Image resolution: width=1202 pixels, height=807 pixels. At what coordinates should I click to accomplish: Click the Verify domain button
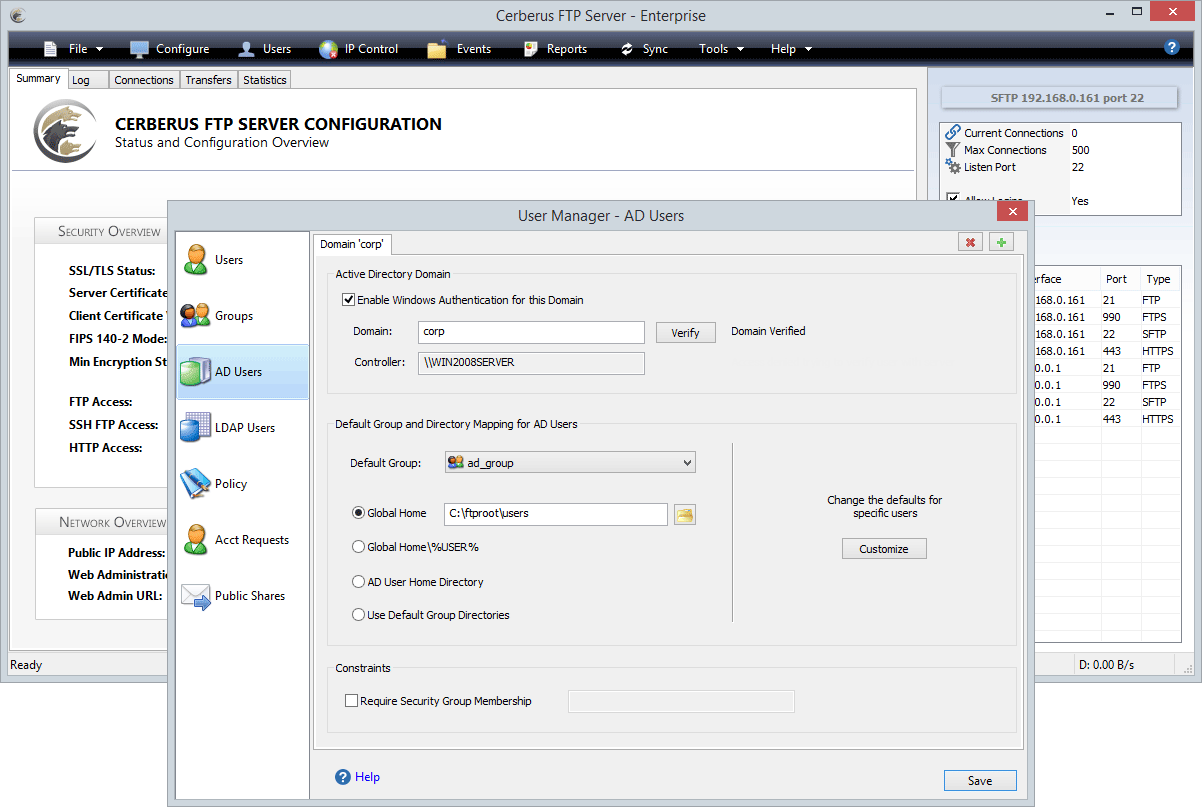coord(686,333)
